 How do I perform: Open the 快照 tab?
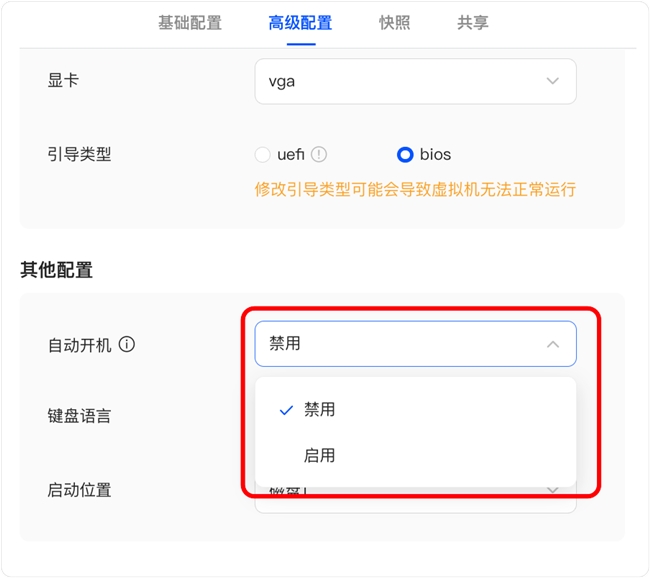pyautogui.click(x=394, y=23)
